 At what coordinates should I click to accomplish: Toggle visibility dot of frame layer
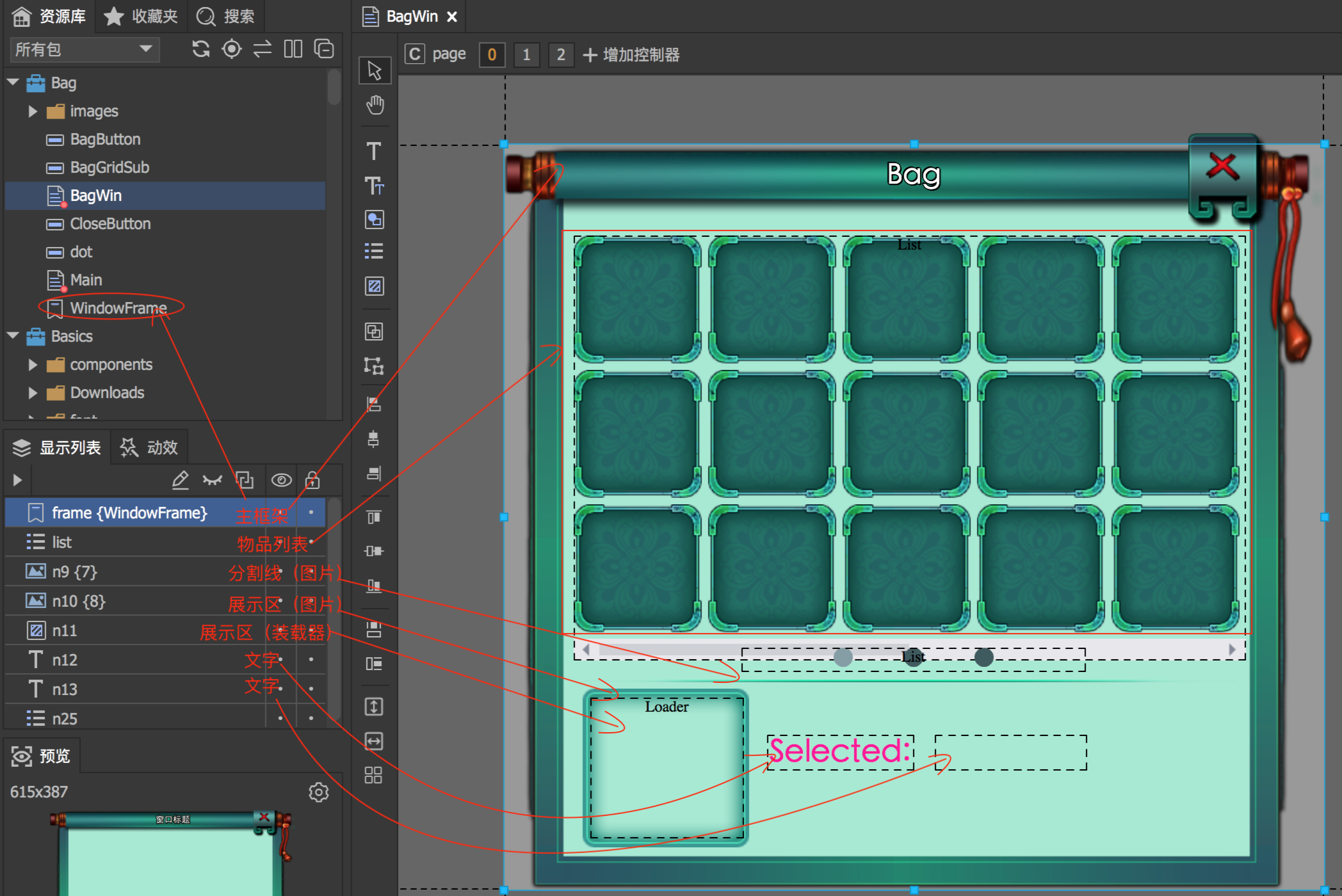pyautogui.click(x=280, y=513)
